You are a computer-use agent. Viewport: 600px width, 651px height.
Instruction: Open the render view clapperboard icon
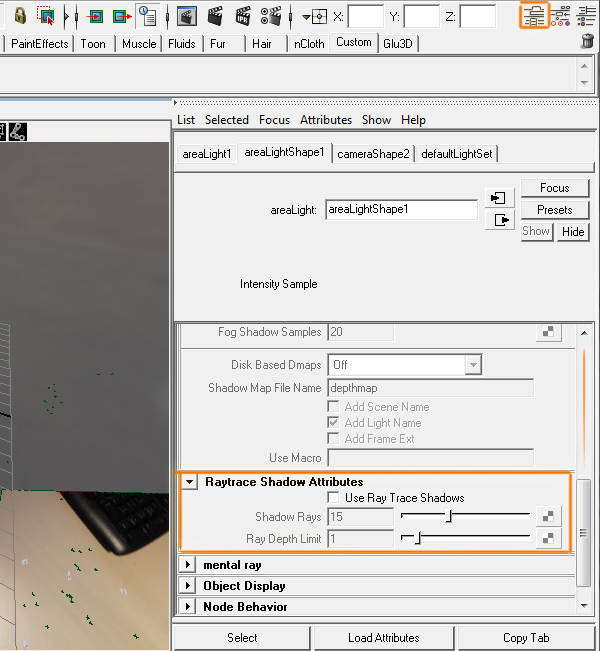pyautogui.click(x=187, y=17)
